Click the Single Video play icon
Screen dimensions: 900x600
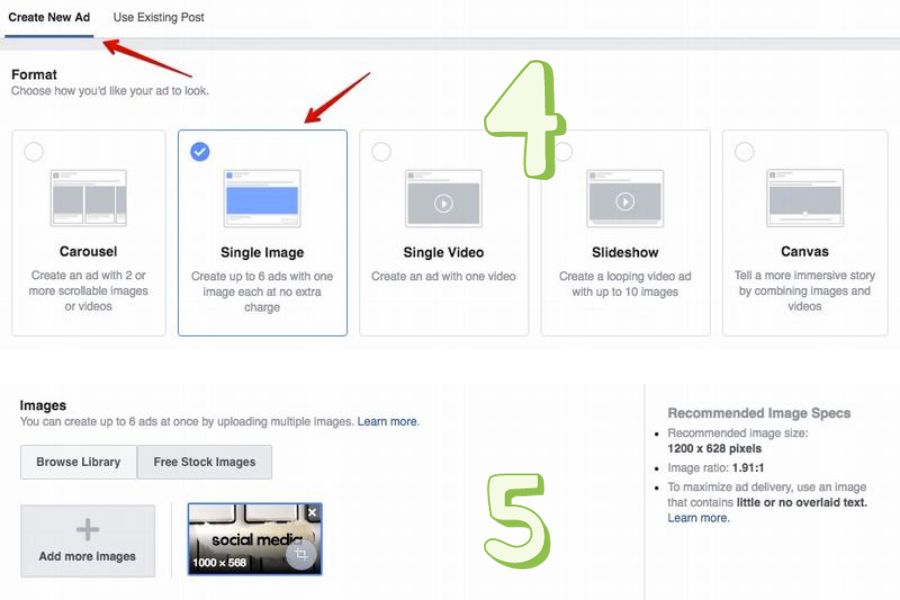(x=443, y=203)
